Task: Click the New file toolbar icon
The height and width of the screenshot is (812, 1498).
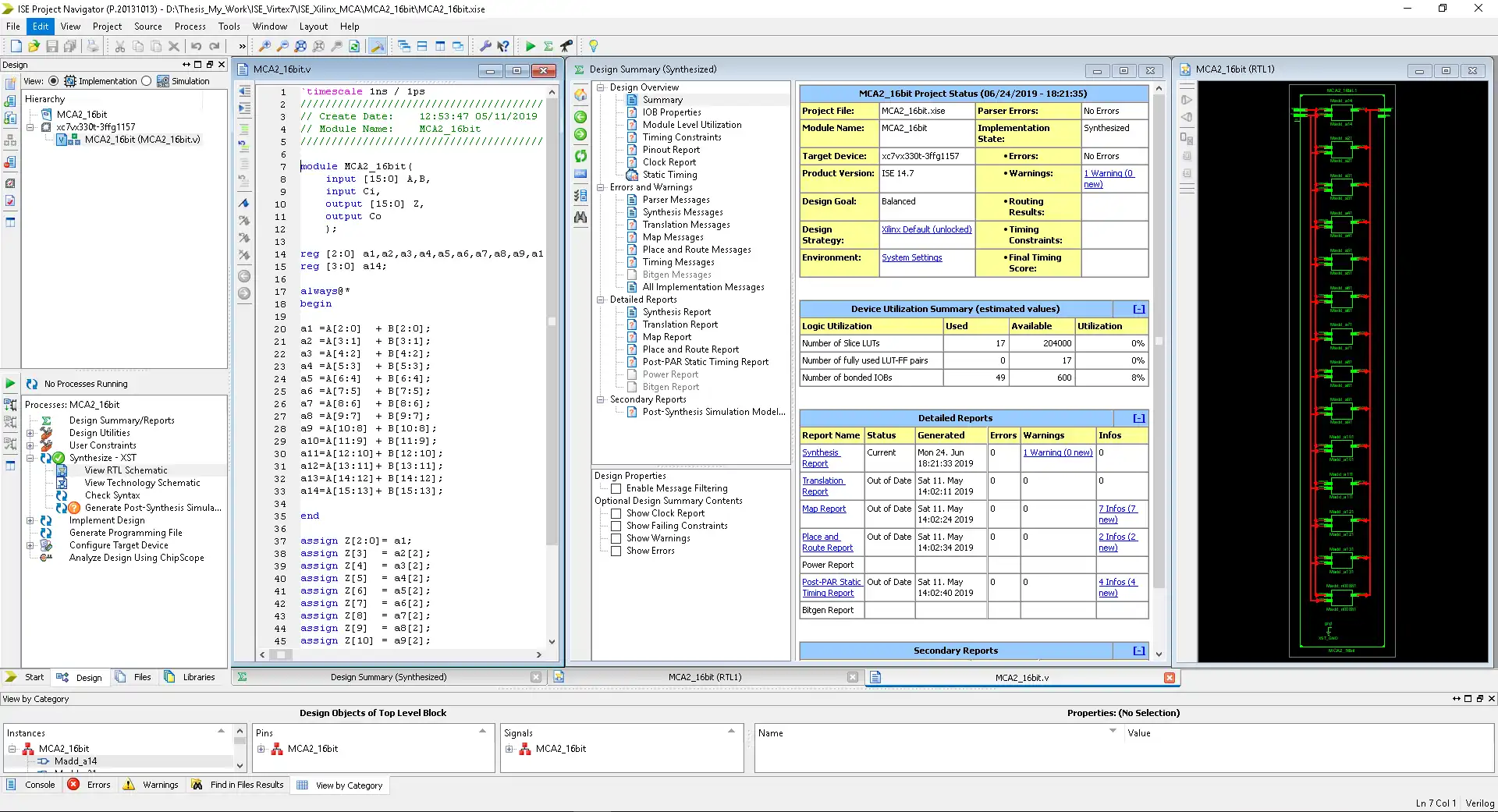Action: (x=16, y=47)
